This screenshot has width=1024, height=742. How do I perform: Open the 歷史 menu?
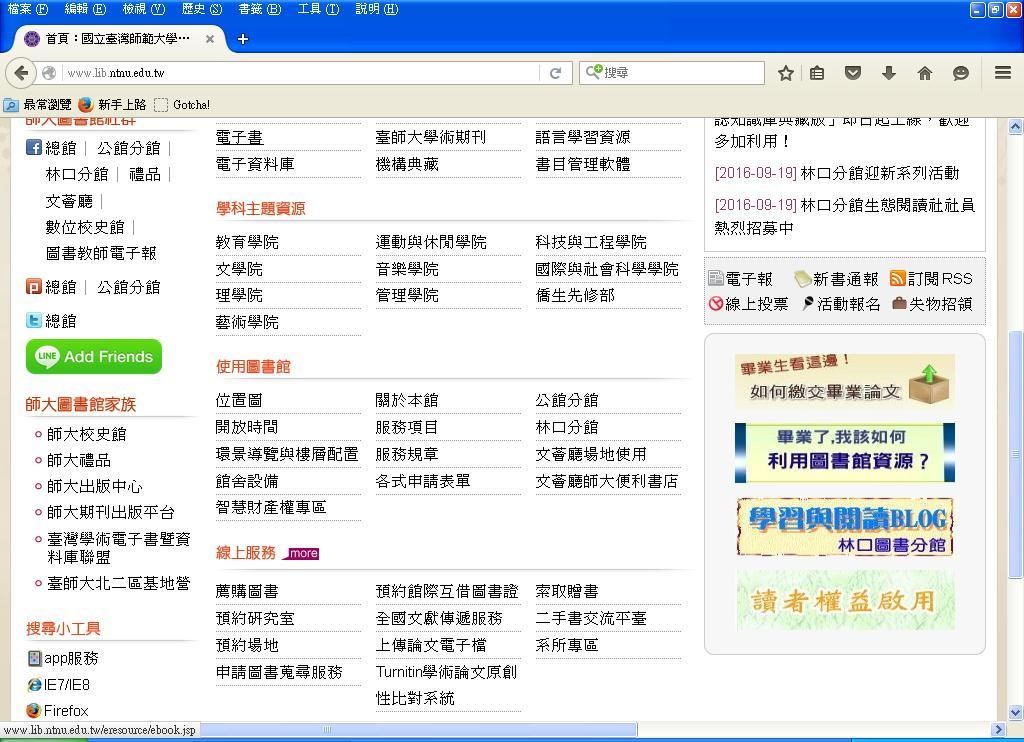[202, 9]
